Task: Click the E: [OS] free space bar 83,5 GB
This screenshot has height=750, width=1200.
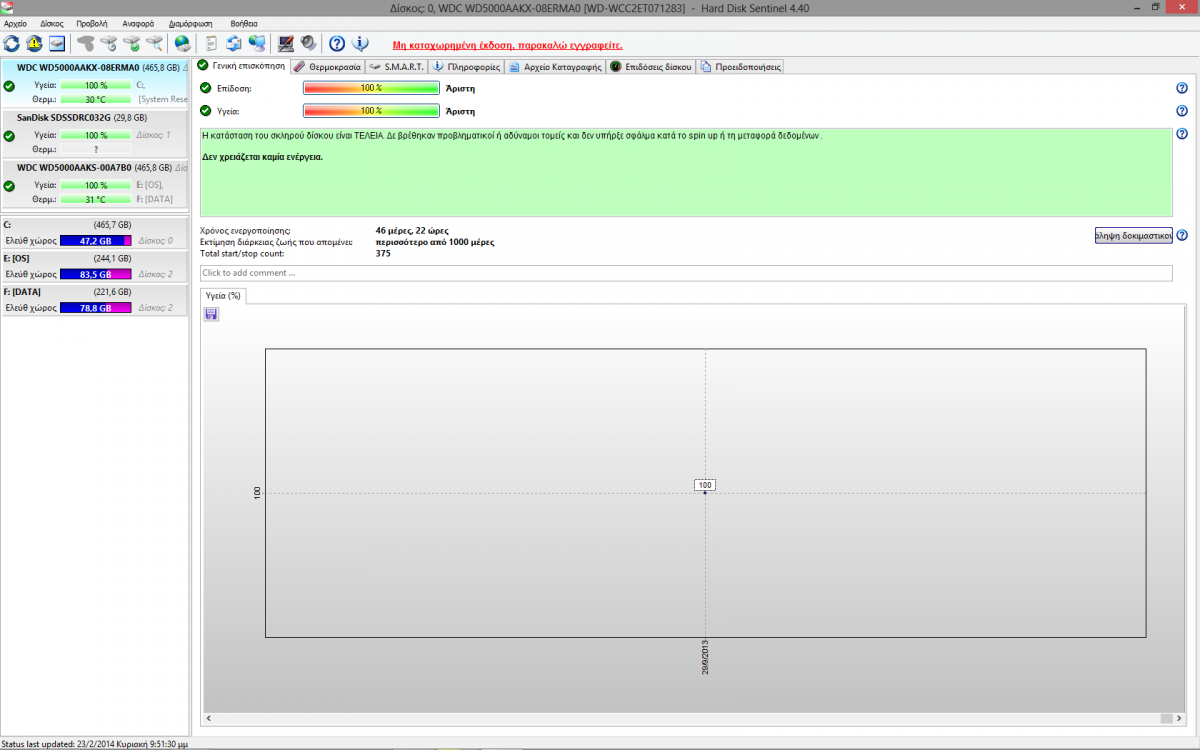Action: pyautogui.click(x=96, y=274)
